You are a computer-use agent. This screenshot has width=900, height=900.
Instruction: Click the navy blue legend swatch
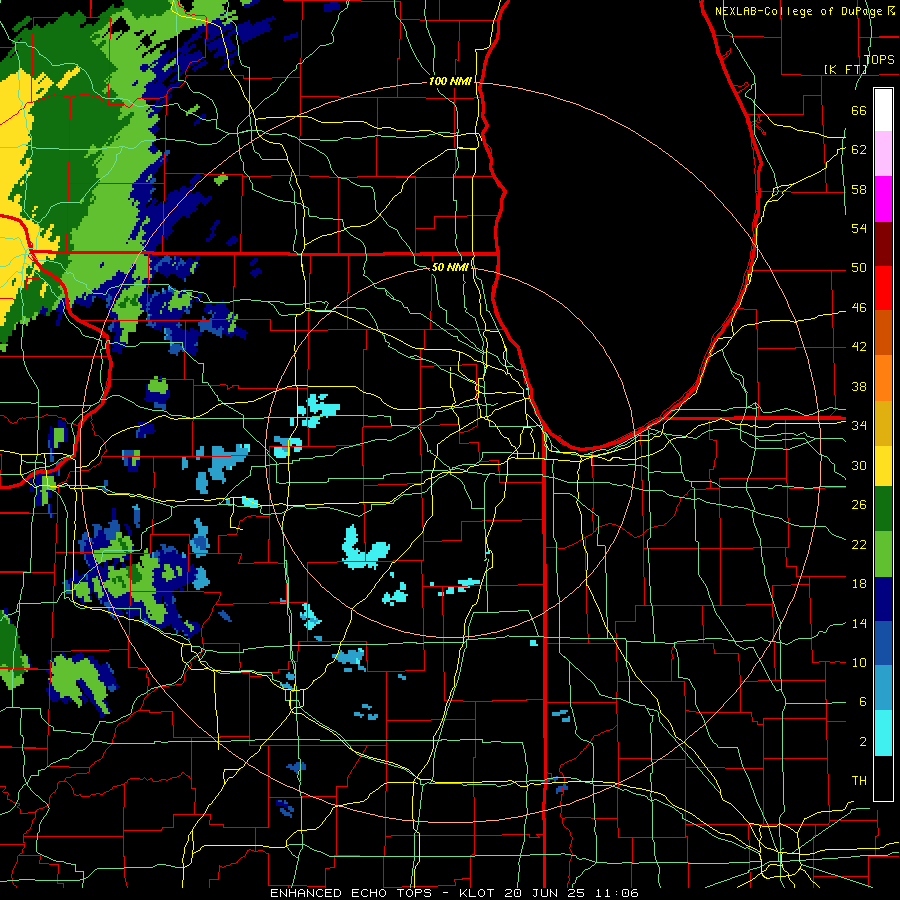click(883, 599)
